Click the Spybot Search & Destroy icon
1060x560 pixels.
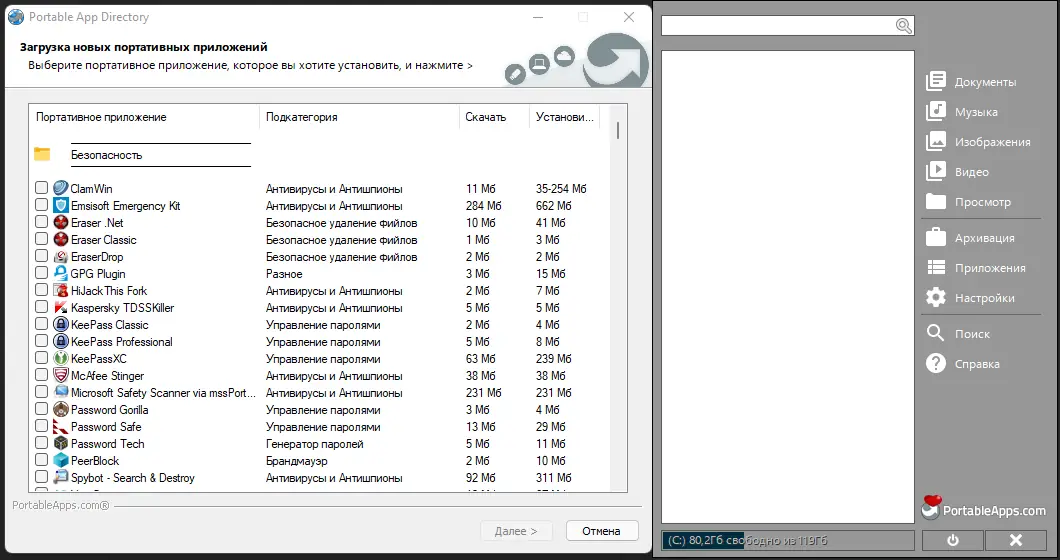pos(61,477)
